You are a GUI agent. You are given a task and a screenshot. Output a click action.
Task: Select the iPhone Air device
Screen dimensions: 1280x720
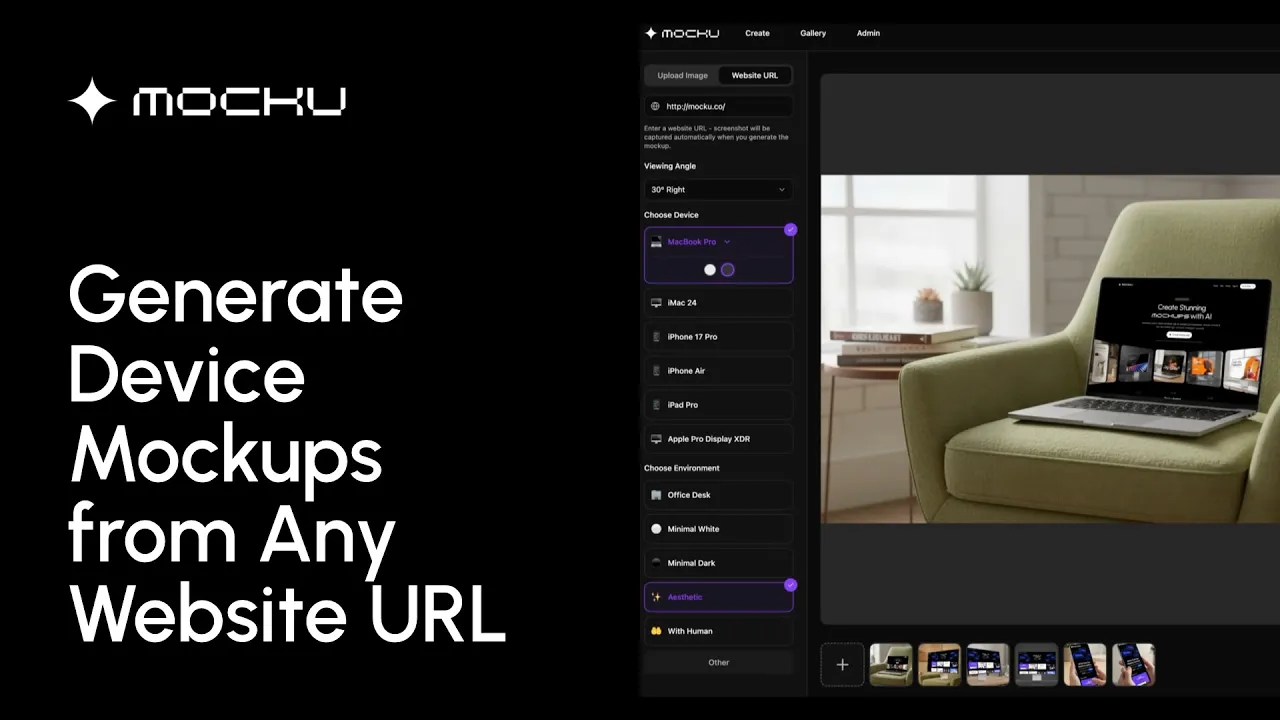click(718, 370)
